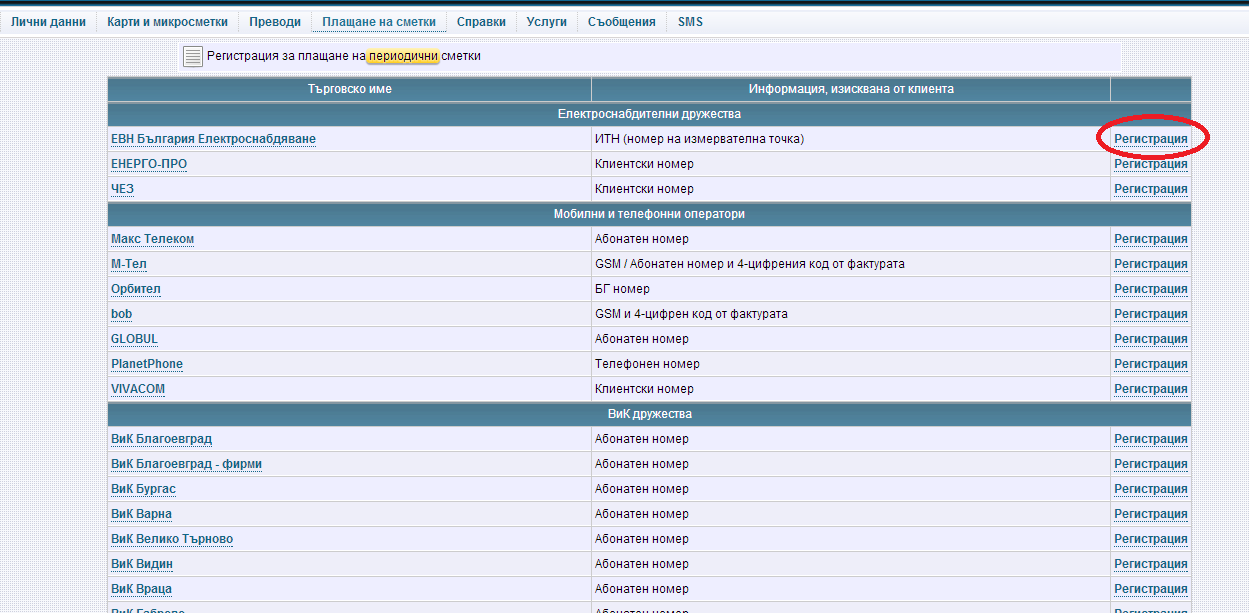The width and height of the screenshot is (1249, 613).
Task: Open ВиК Видин link
Action: click(142, 564)
